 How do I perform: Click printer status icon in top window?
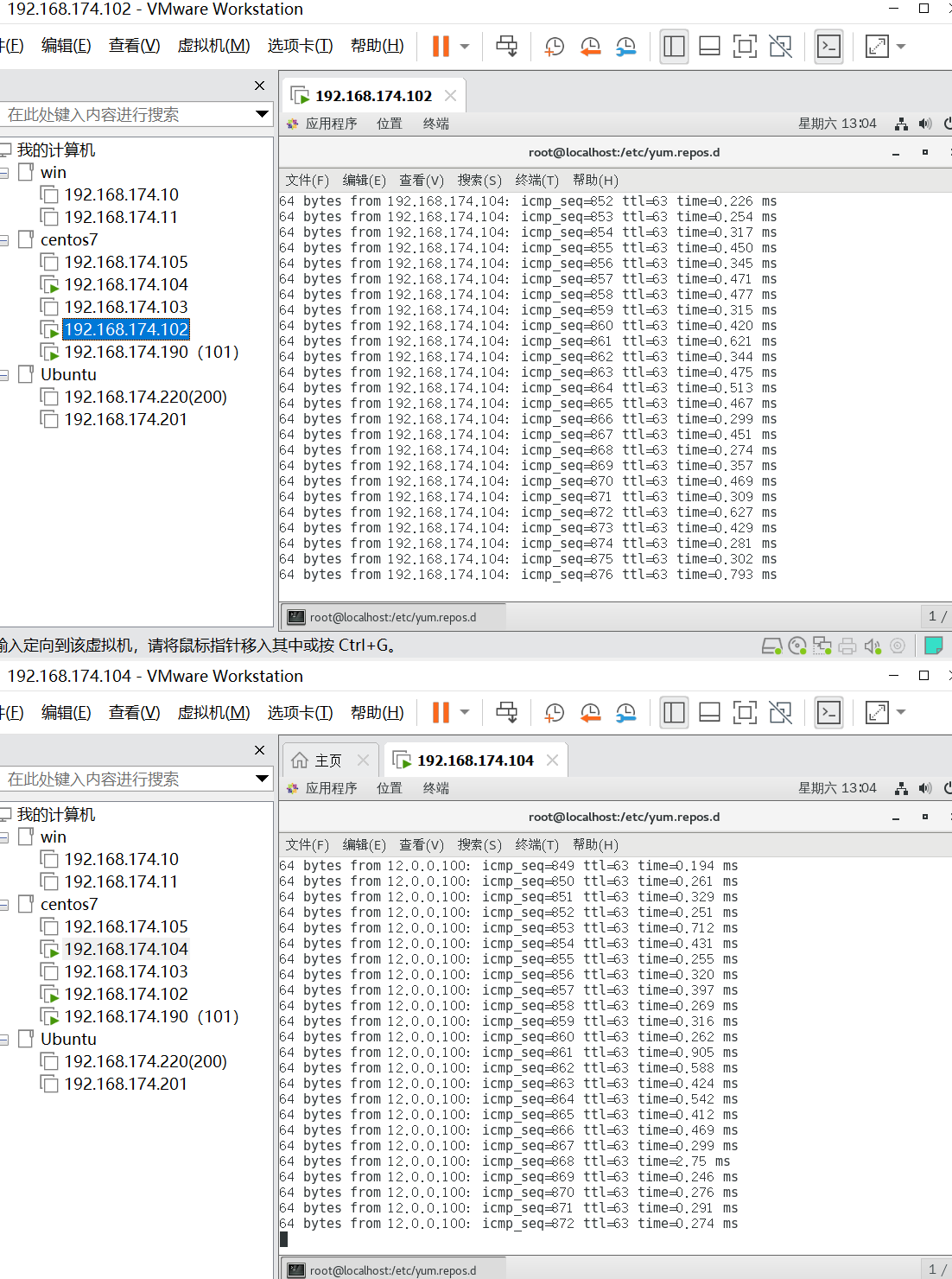coord(847,646)
